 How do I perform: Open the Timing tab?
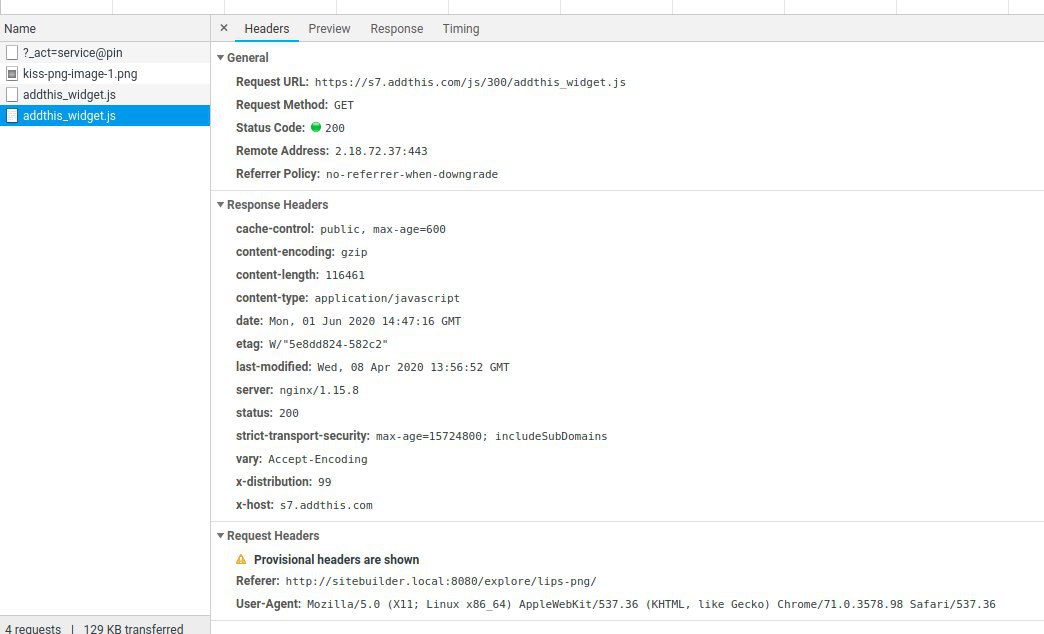(461, 29)
